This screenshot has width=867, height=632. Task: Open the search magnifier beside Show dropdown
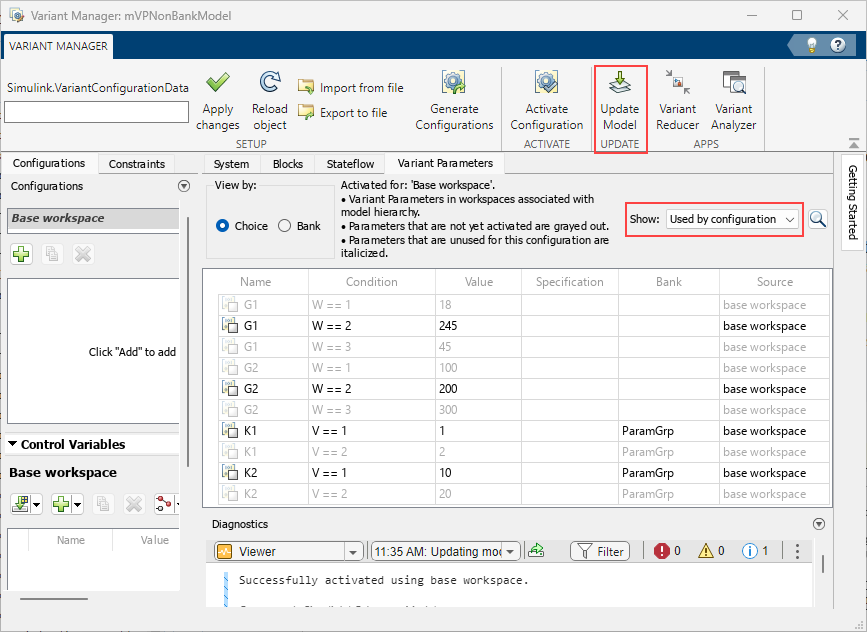click(818, 218)
